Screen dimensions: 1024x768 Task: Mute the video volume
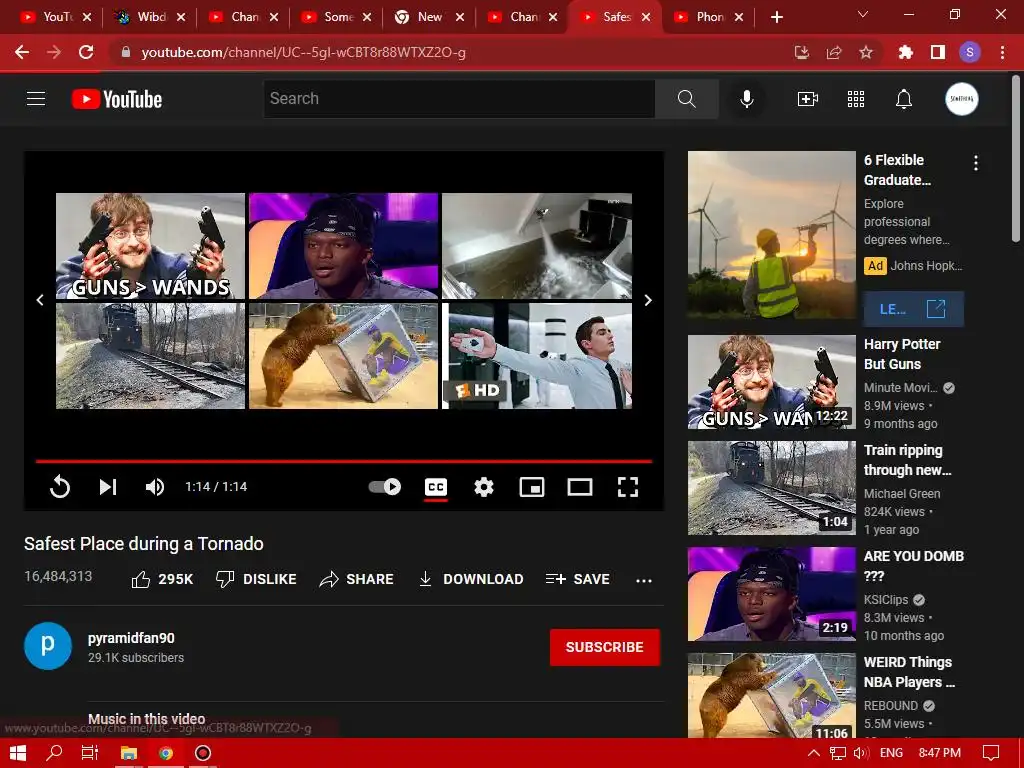click(155, 487)
